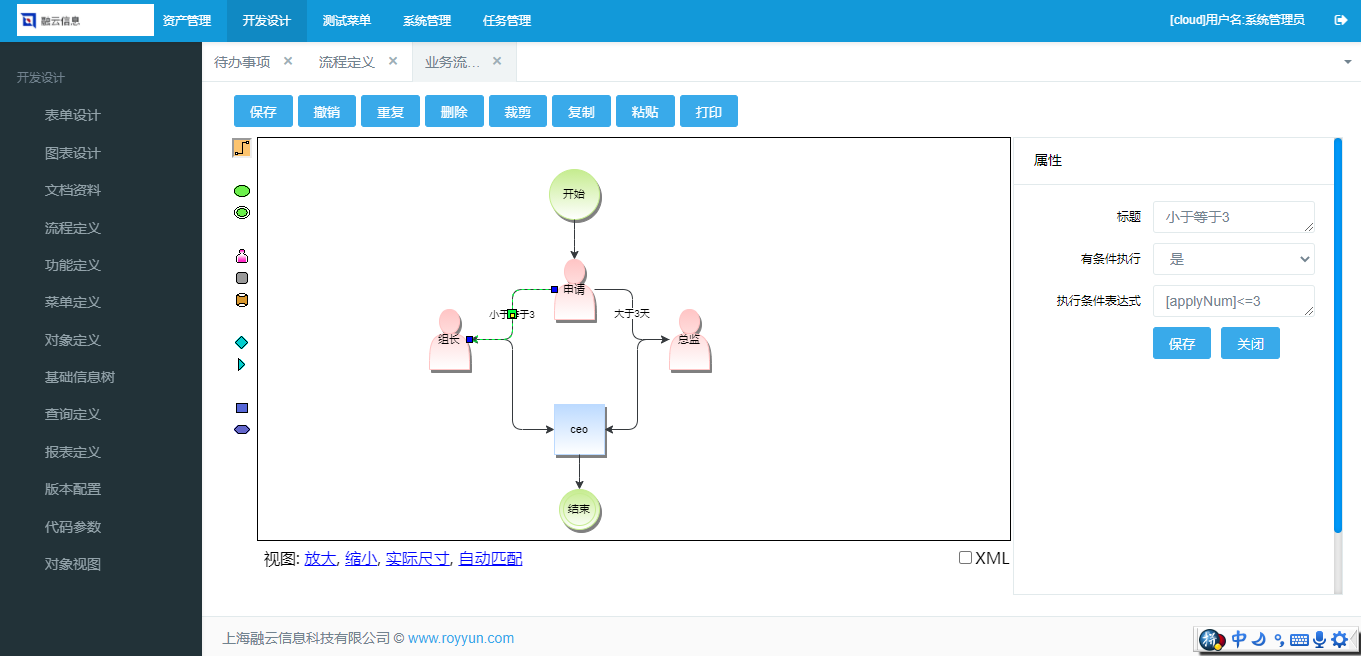Select the 总监 person node
The width and height of the screenshot is (1361, 656).
[x=689, y=340]
